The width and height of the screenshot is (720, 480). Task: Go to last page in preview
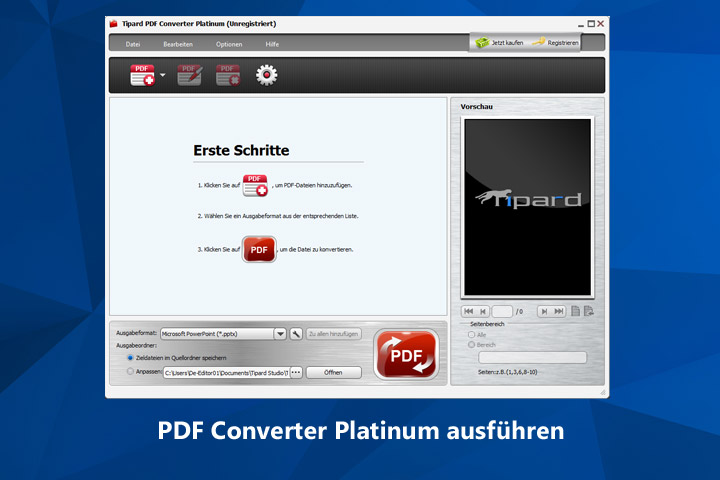pyautogui.click(x=558, y=311)
